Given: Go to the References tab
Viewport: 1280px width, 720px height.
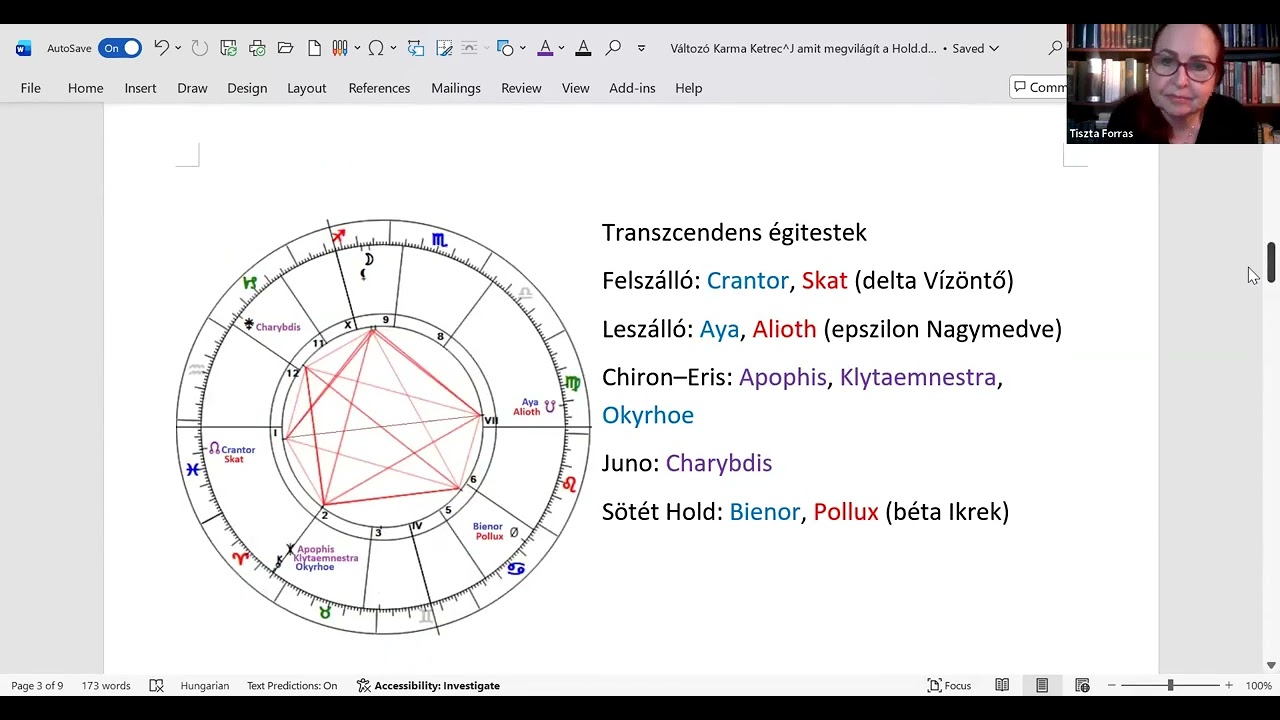Looking at the screenshot, I should [x=379, y=88].
